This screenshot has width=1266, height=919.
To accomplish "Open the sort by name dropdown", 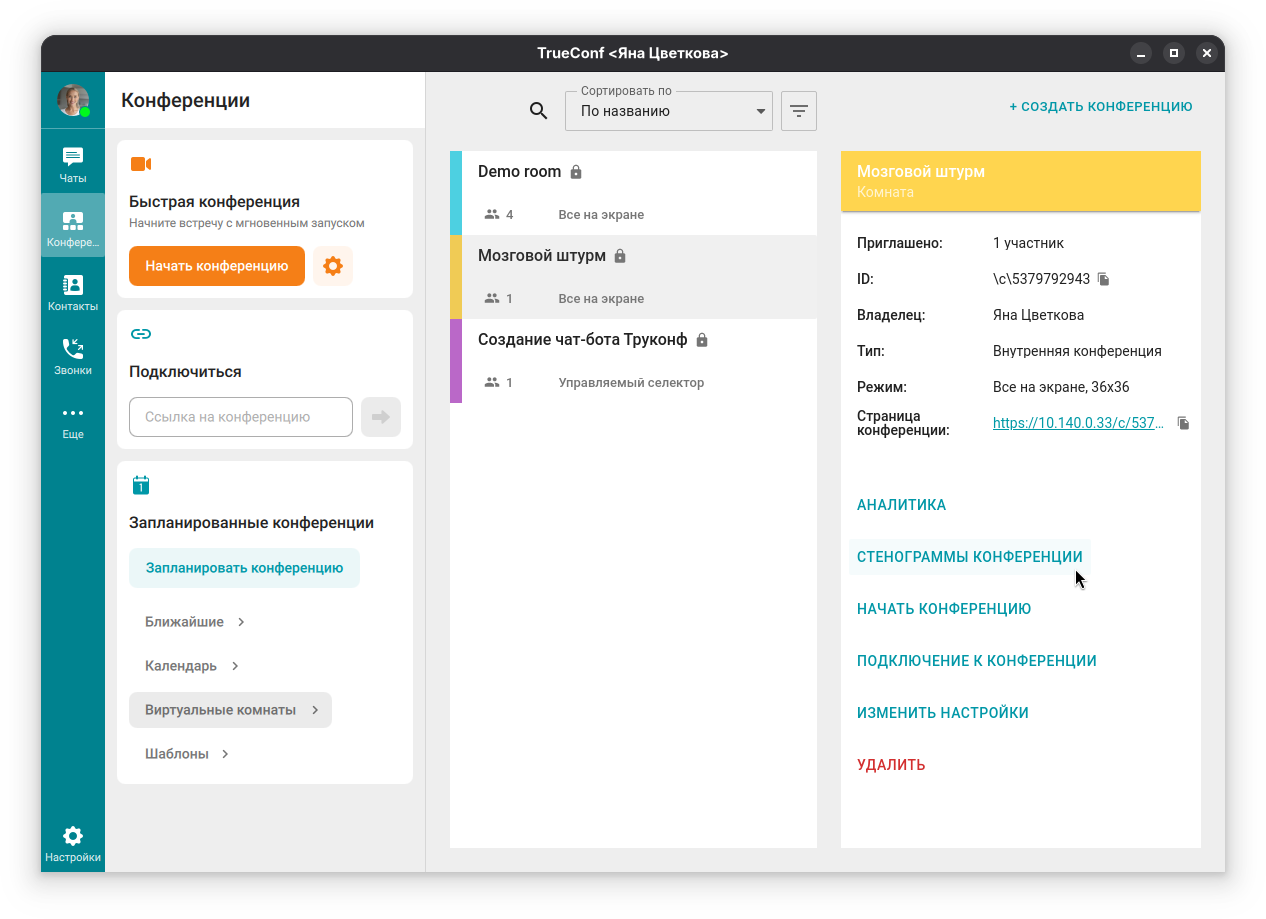I will 668,111.
